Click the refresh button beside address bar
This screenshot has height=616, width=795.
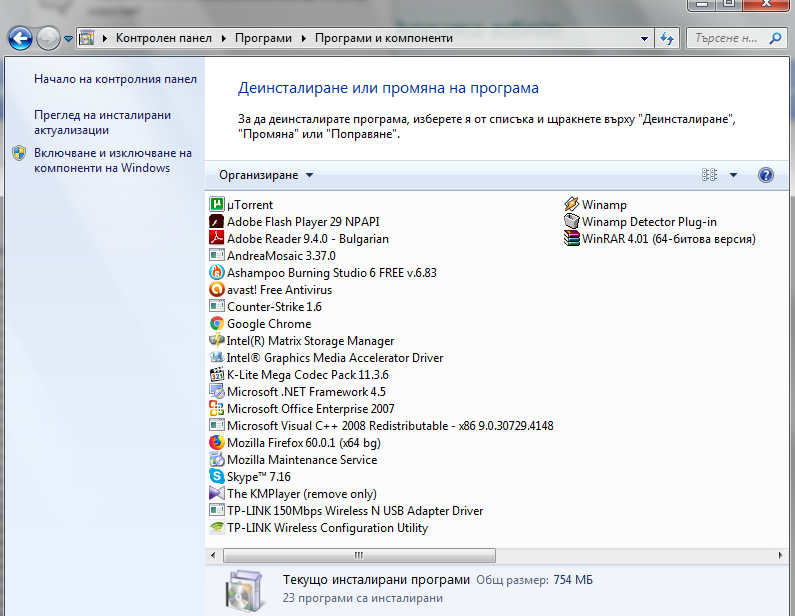668,39
